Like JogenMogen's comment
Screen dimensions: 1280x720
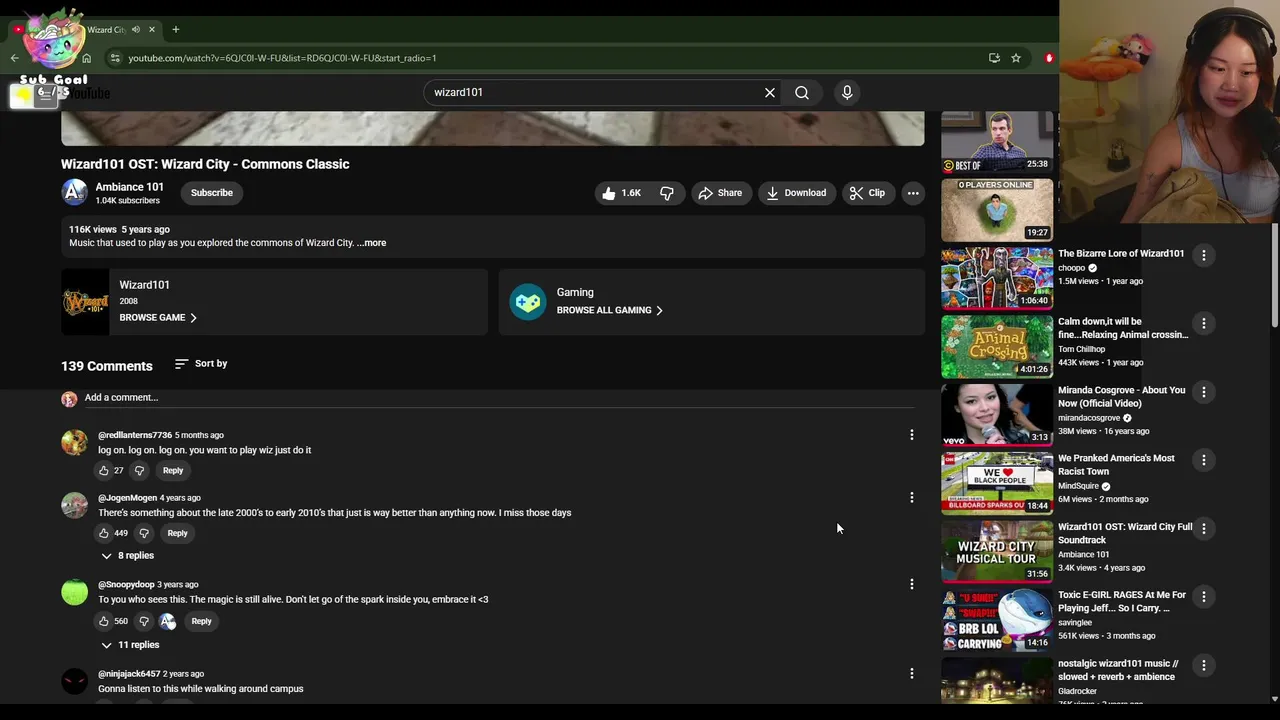pyautogui.click(x=103, y=533)
